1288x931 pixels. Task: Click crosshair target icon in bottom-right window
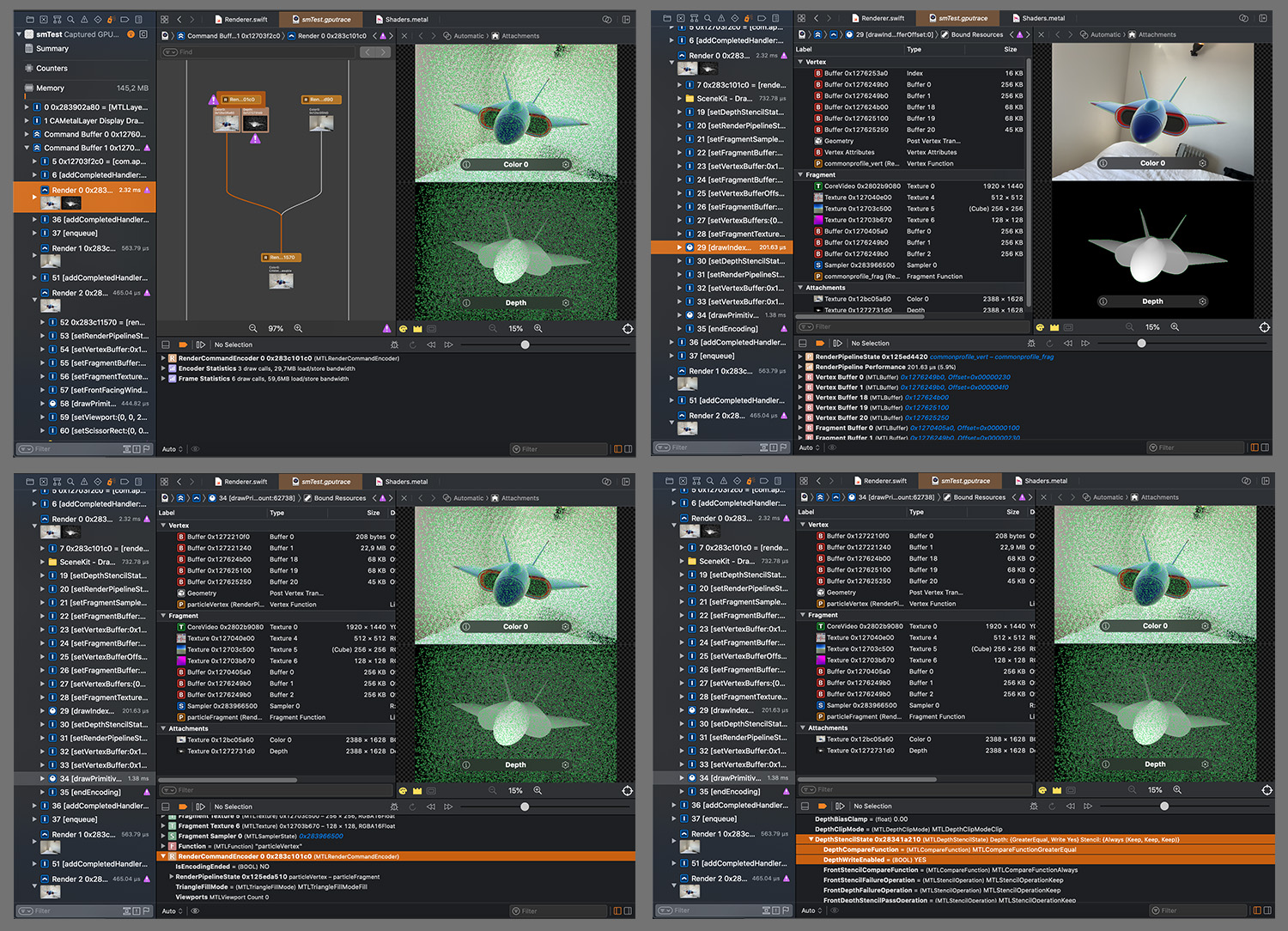point(1267,789)
